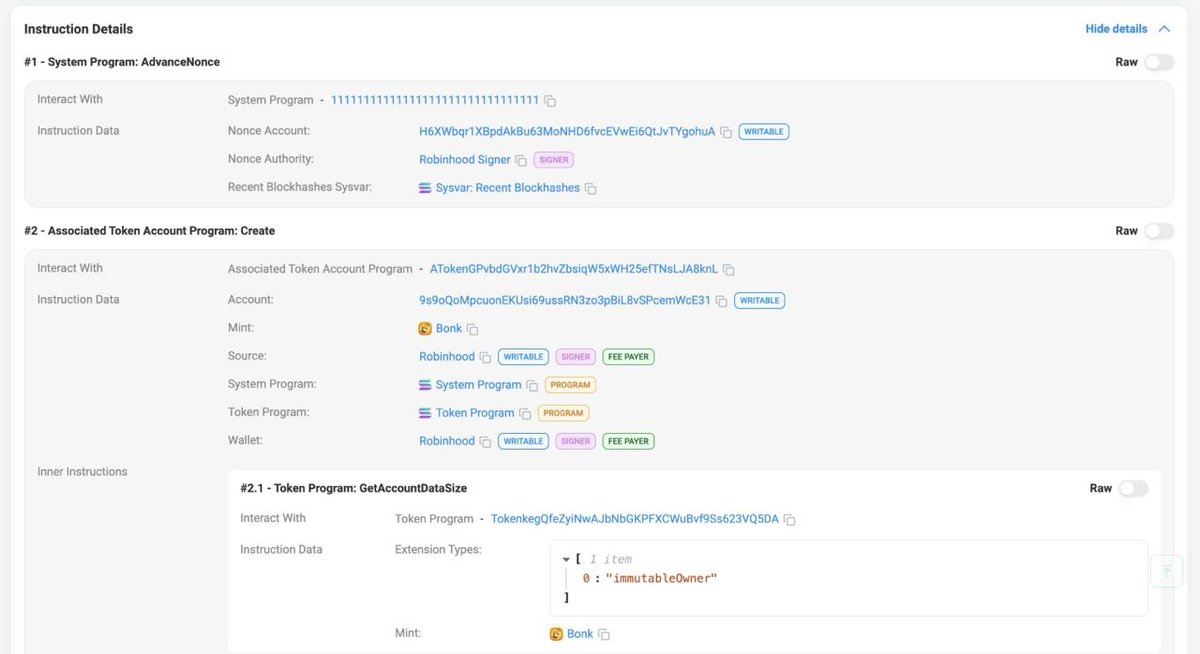Viewport: 1200px width, 654px height.
Task: Click the heading #2 - Associated Token Account Program: Create
Action: pos(150,231)
